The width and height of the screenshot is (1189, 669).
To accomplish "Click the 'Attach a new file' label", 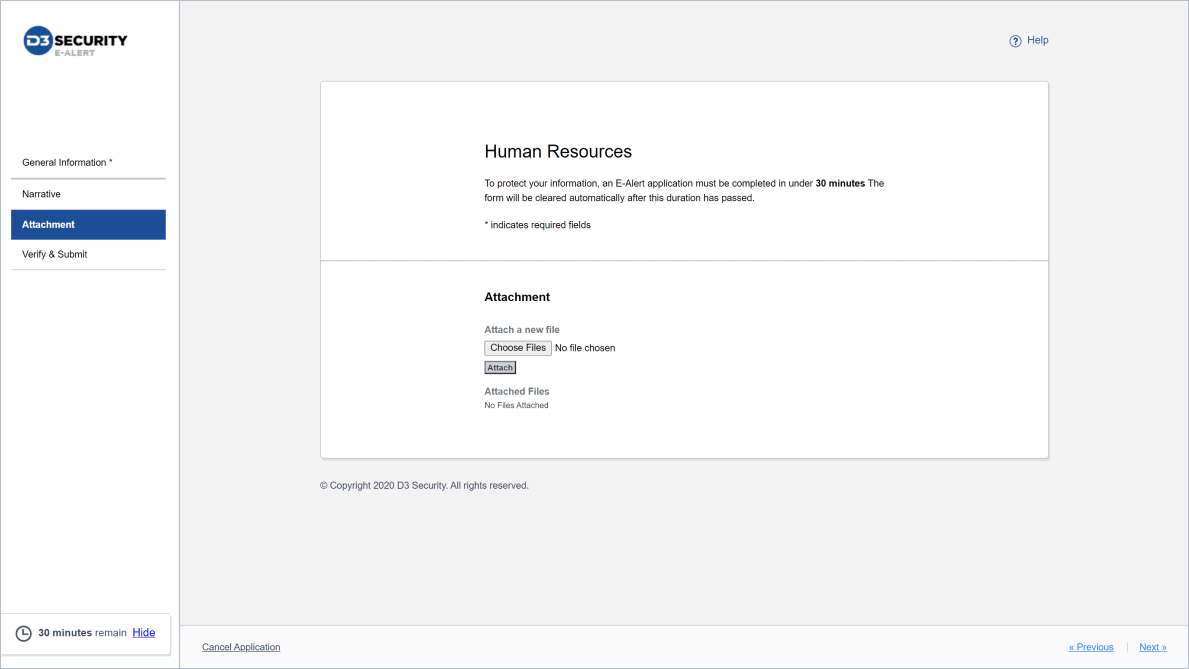I will pyautogui.click(x=522, y=330).
